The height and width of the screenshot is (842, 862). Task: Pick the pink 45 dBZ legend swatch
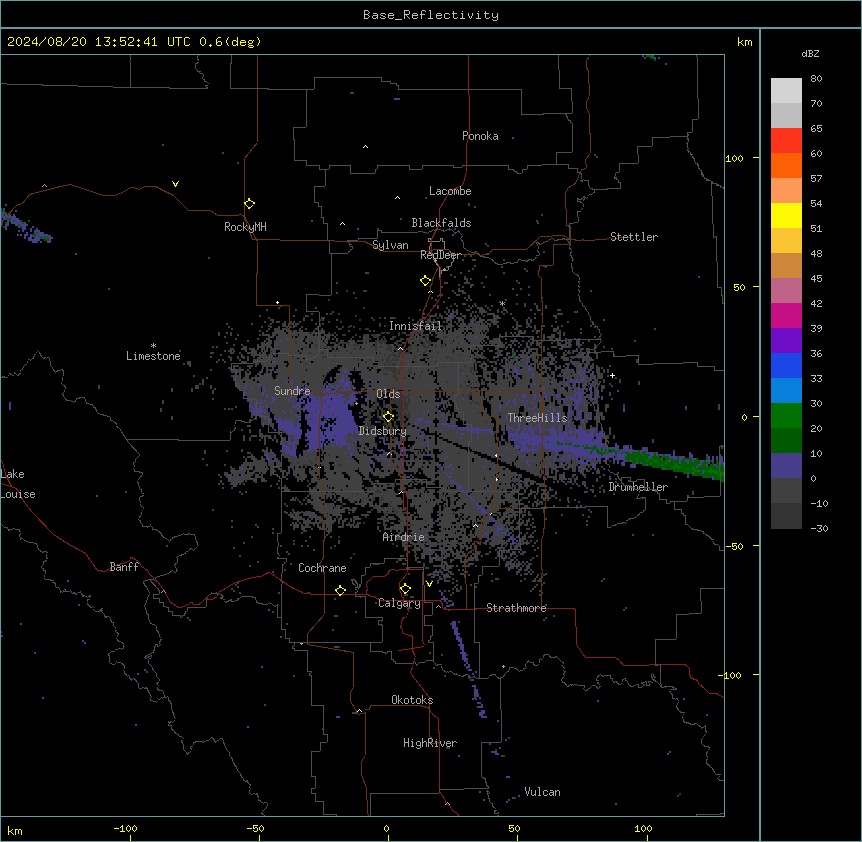(x=786, y=290)
